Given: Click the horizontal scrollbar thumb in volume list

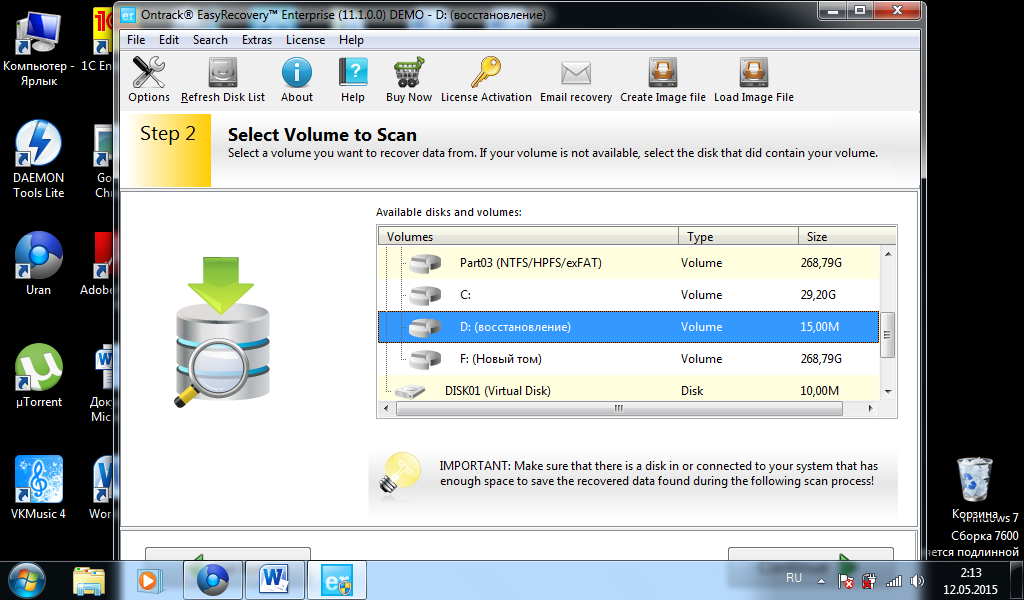Looking at the screenshot, I should click(619, 409).
